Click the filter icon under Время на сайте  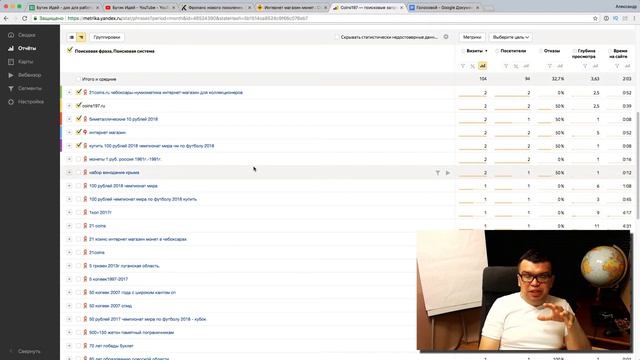tap(617, 66)
